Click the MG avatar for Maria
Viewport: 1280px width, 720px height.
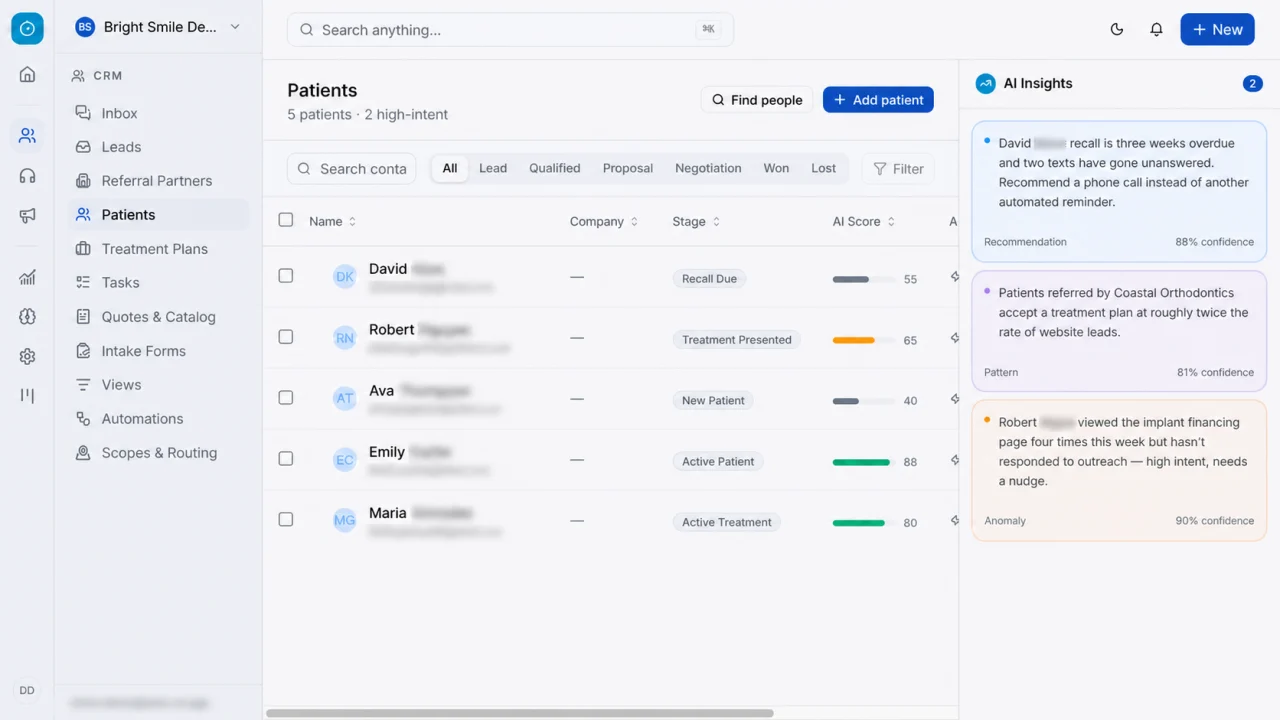tap(344, 520)
